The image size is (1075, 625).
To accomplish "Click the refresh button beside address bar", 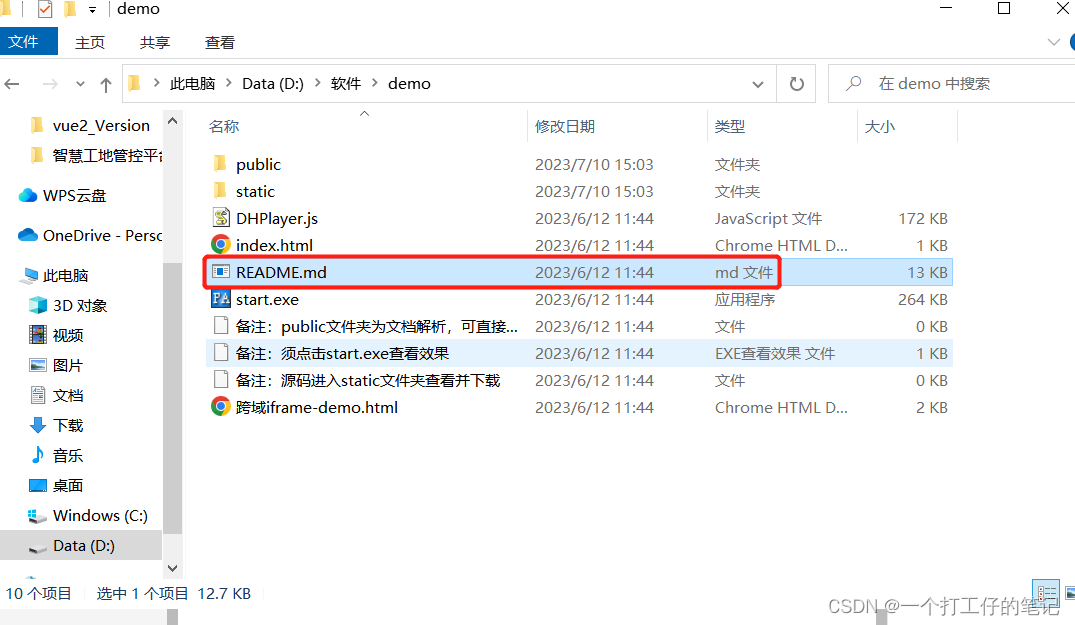I will tap(797, 84).
